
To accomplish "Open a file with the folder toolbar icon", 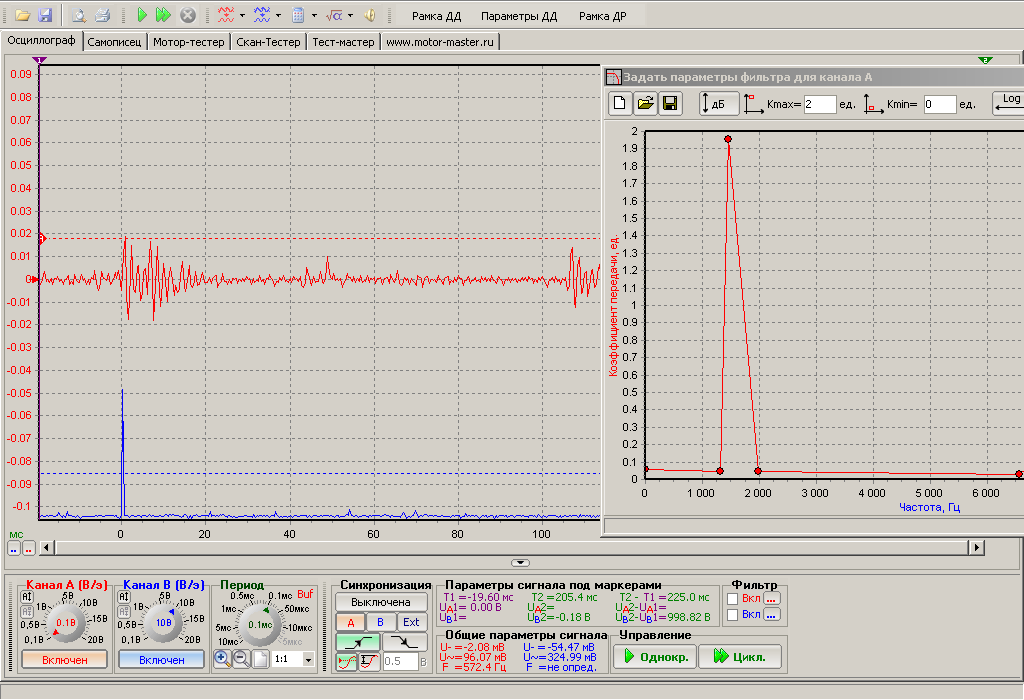I will [23, 15].
